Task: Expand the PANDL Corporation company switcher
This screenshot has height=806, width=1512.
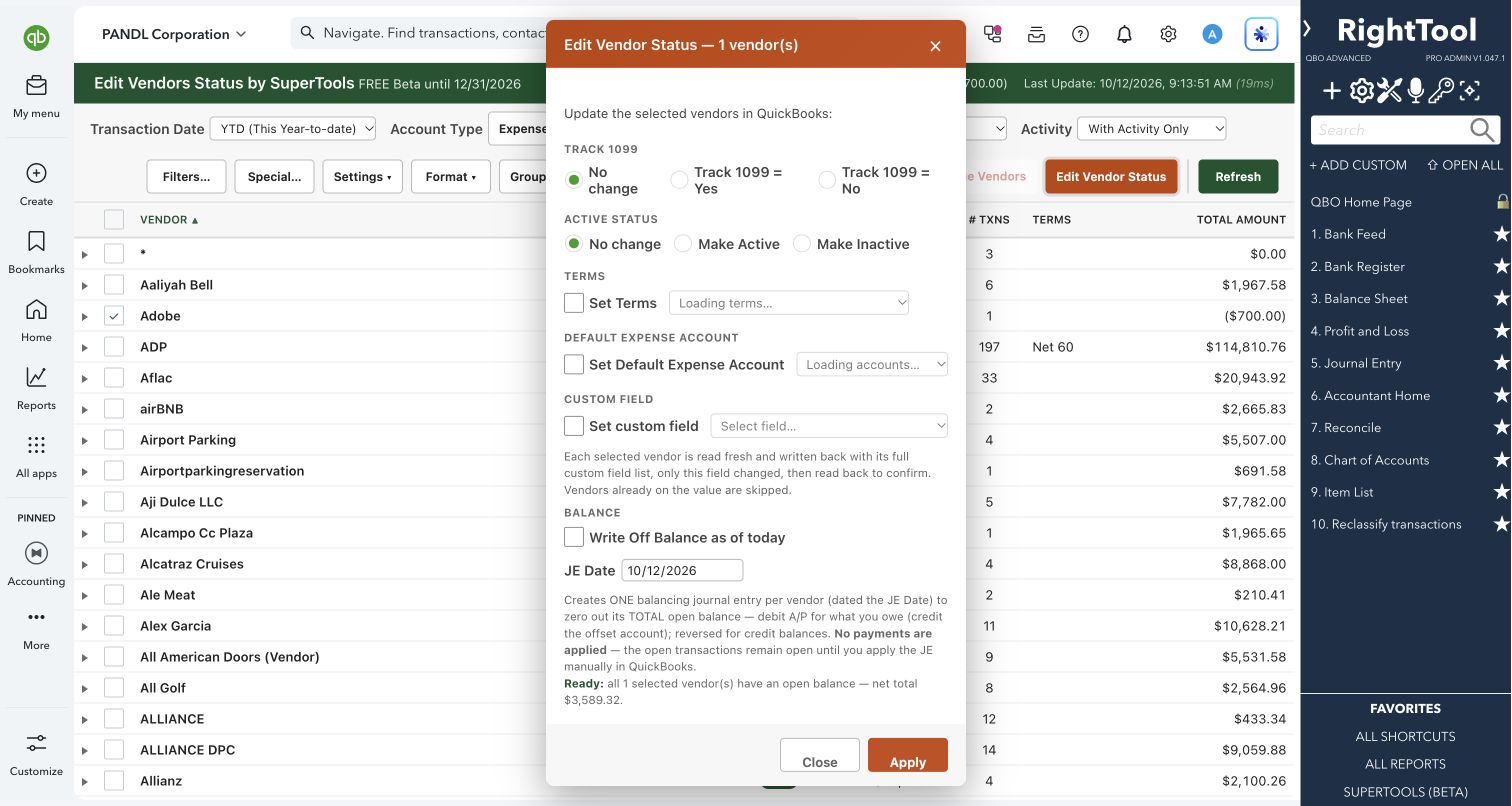Action: (x=174, y=34)
